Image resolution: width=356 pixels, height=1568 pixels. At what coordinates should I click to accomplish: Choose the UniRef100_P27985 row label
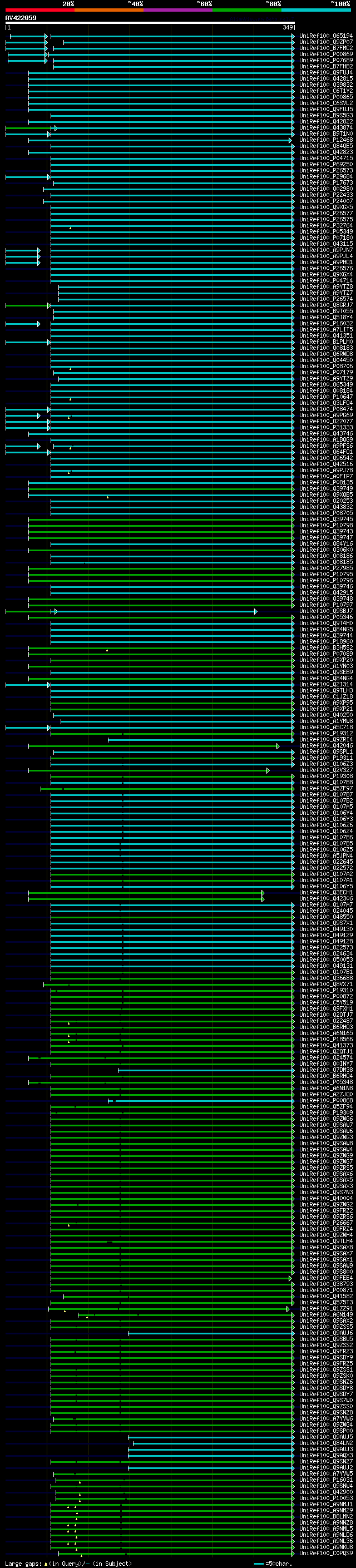[326, 568]
